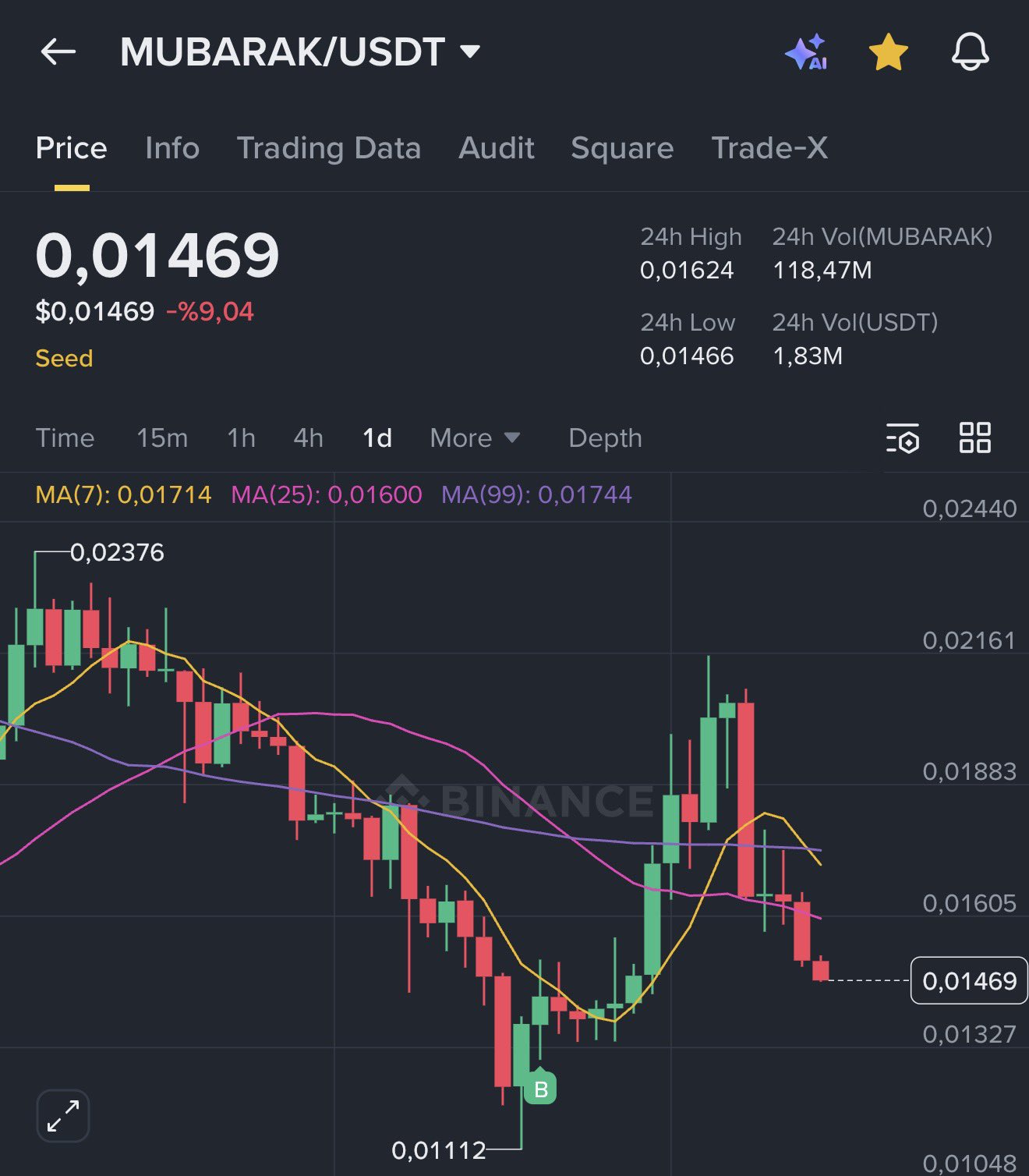This screenshot has width=1029, height=1176.
Task: Select the 4h timeframe
Action: (308, 438)
